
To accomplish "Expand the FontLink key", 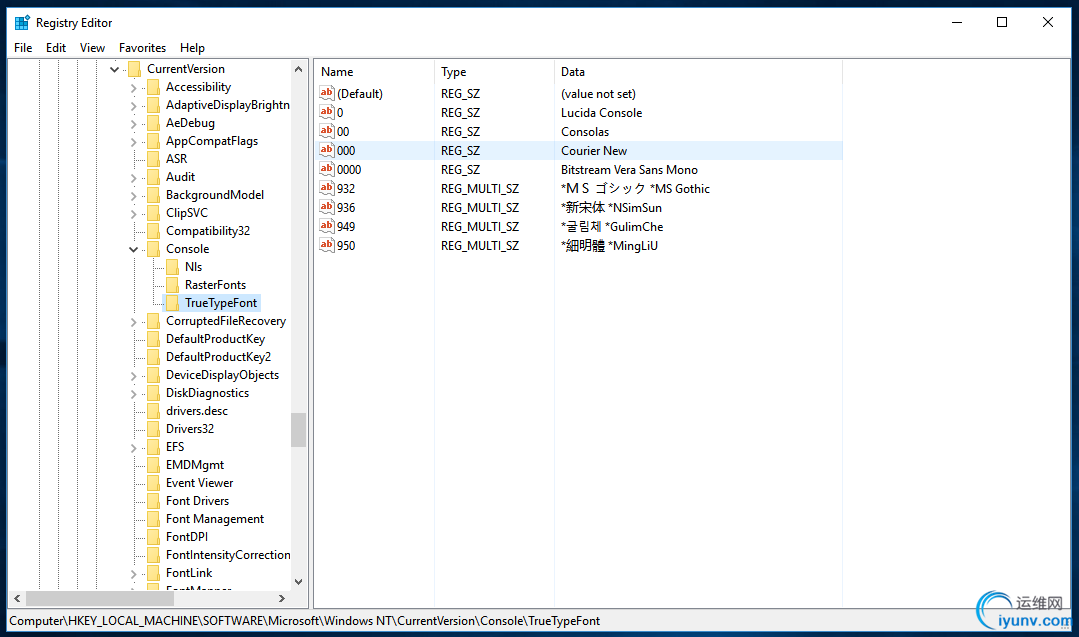I will [133, 574].
